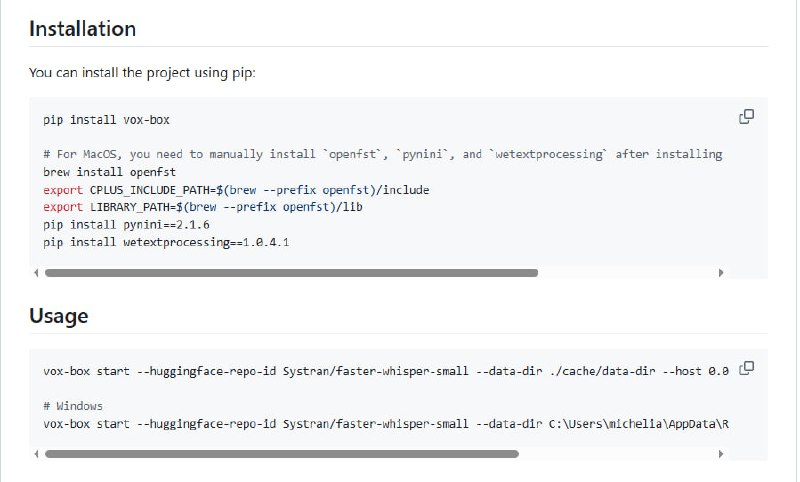Click the first vox-box start command

[x=385, y=370]
